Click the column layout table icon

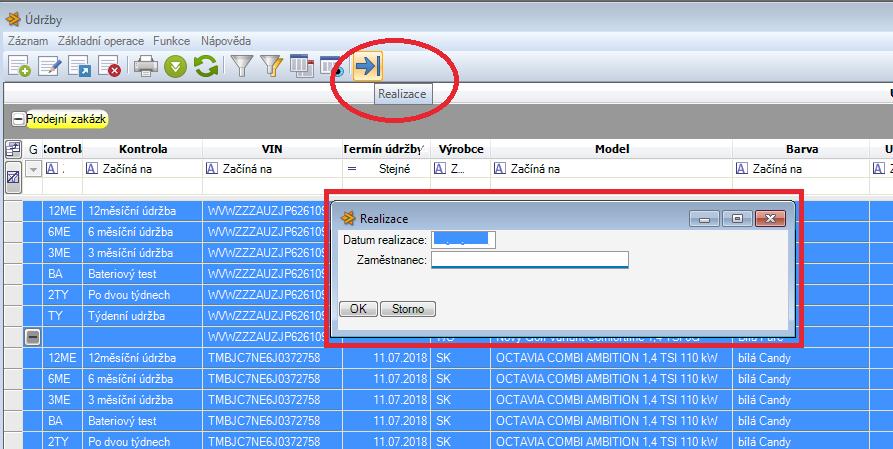tap(302, 66)
